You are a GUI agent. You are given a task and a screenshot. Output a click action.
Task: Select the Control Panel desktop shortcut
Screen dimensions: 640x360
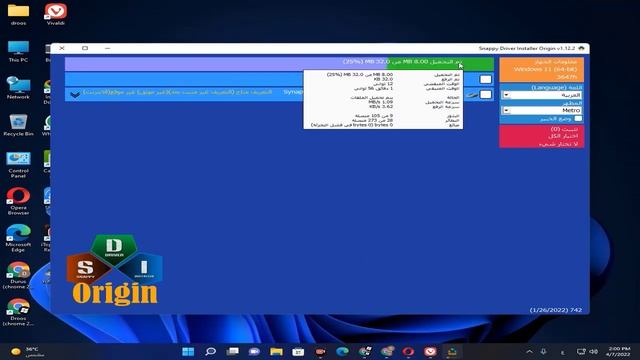point(18,164)
